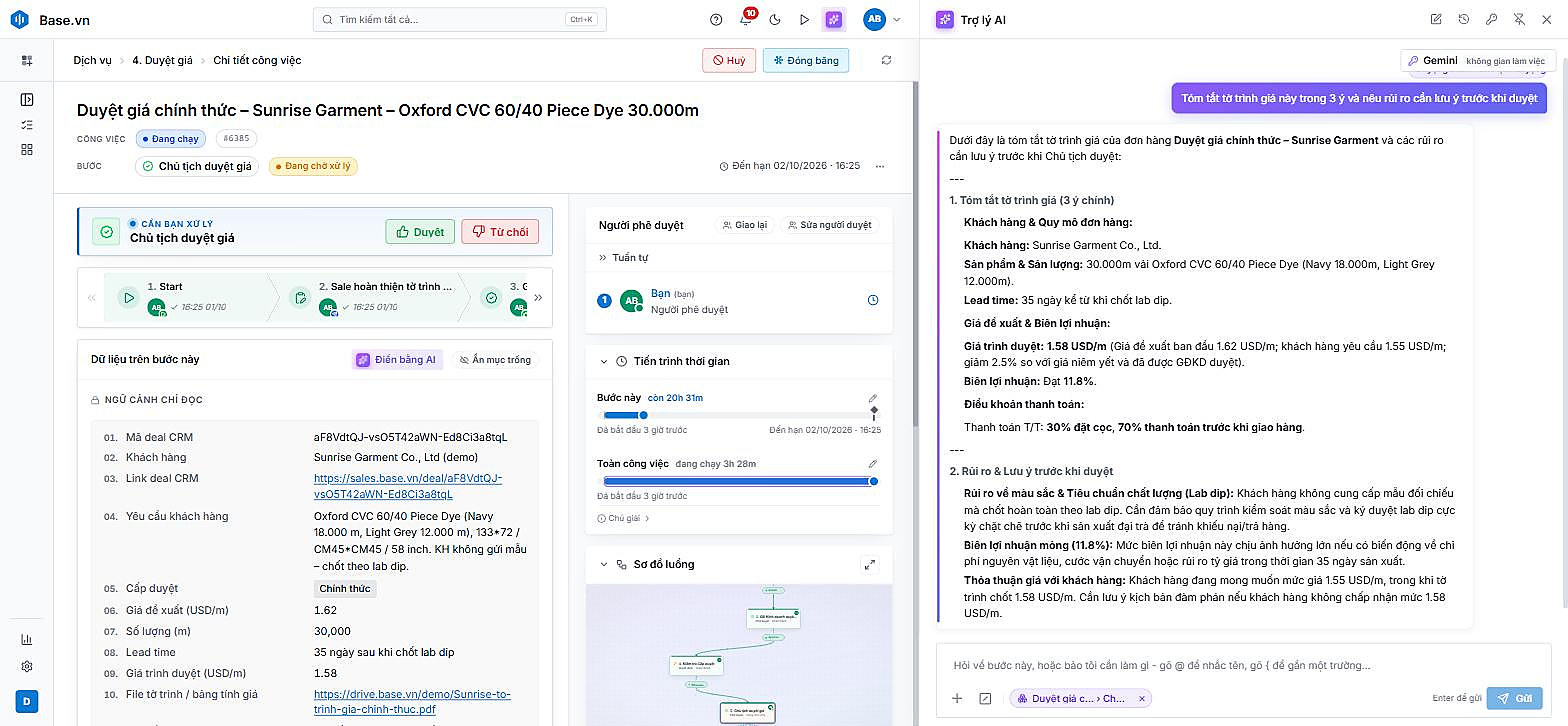Open the bar chart reports icon

point(27,640)
